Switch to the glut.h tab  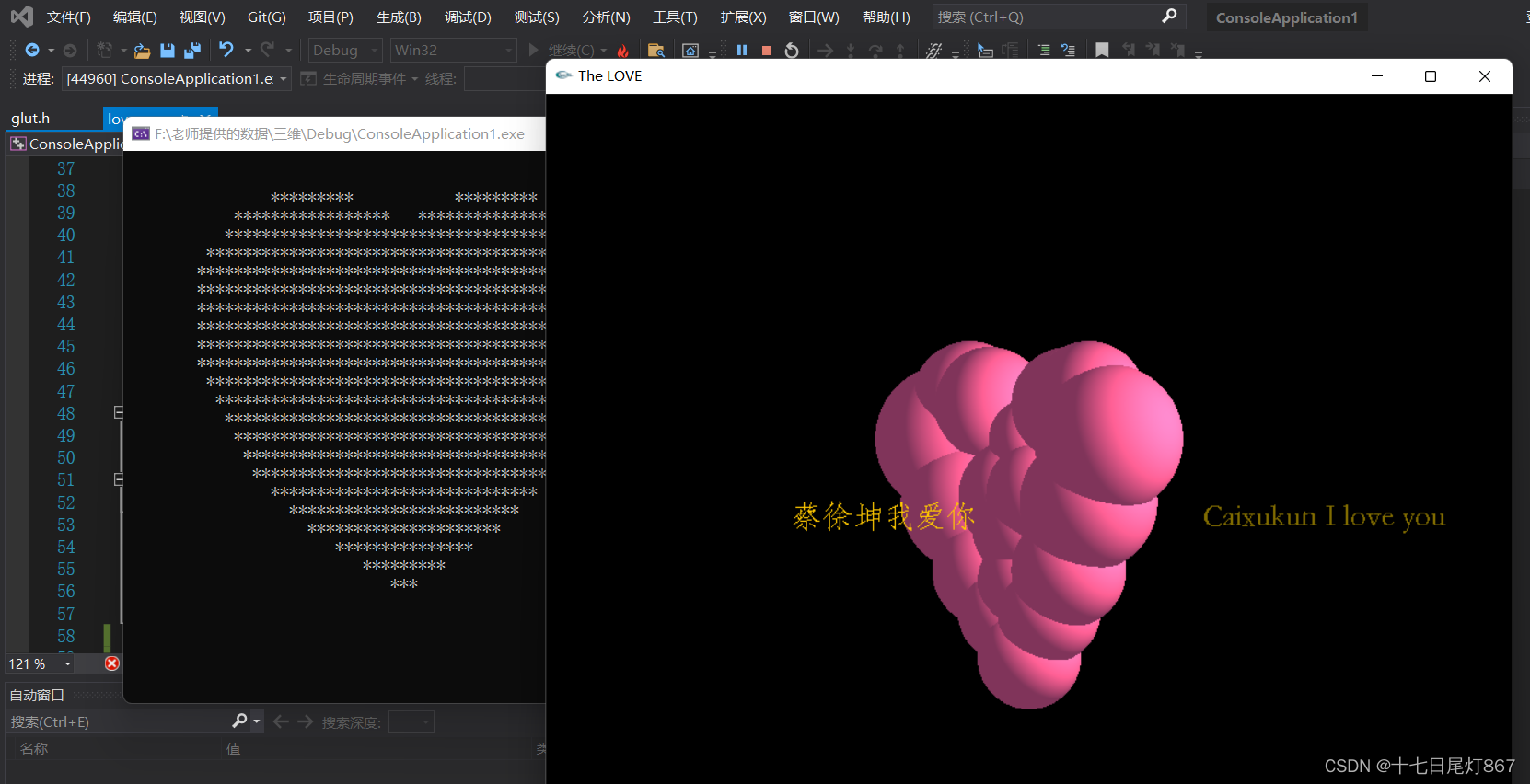[30, 118]
